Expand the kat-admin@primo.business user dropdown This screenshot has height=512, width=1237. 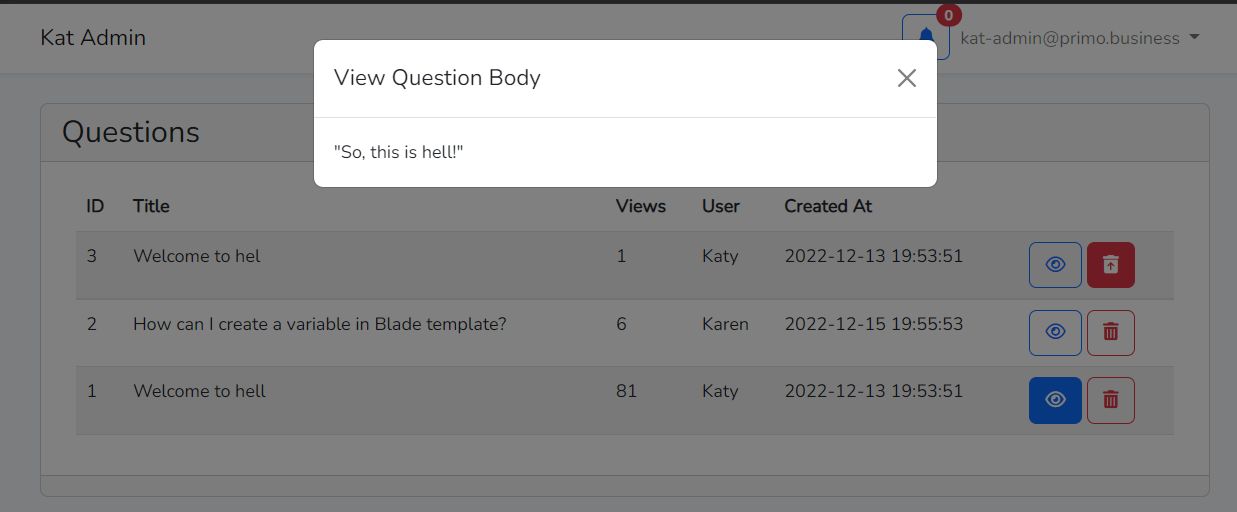pyautogui.click(x=1079, y=38)
